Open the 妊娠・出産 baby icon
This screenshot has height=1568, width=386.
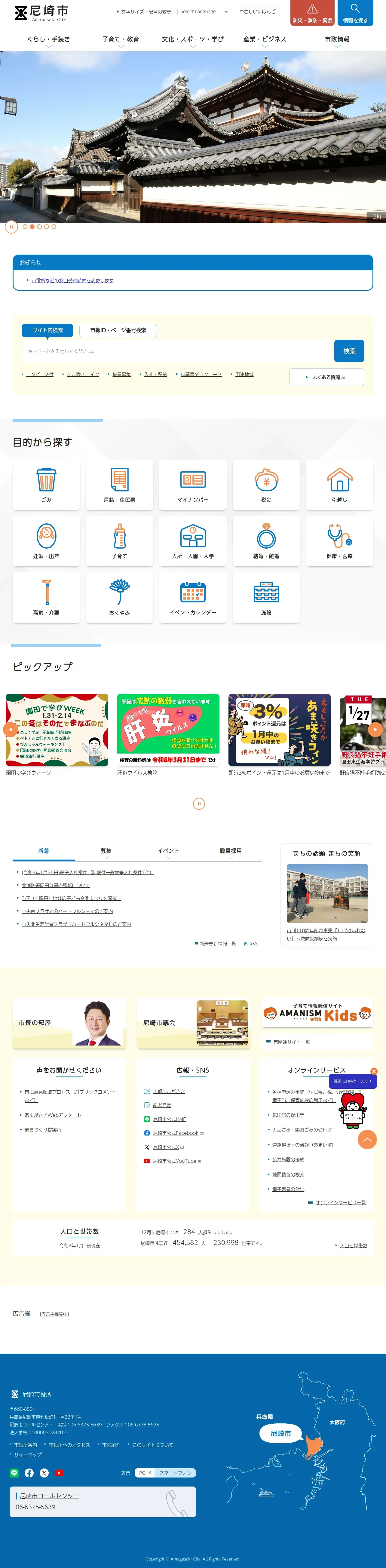(x=46, y=541)
